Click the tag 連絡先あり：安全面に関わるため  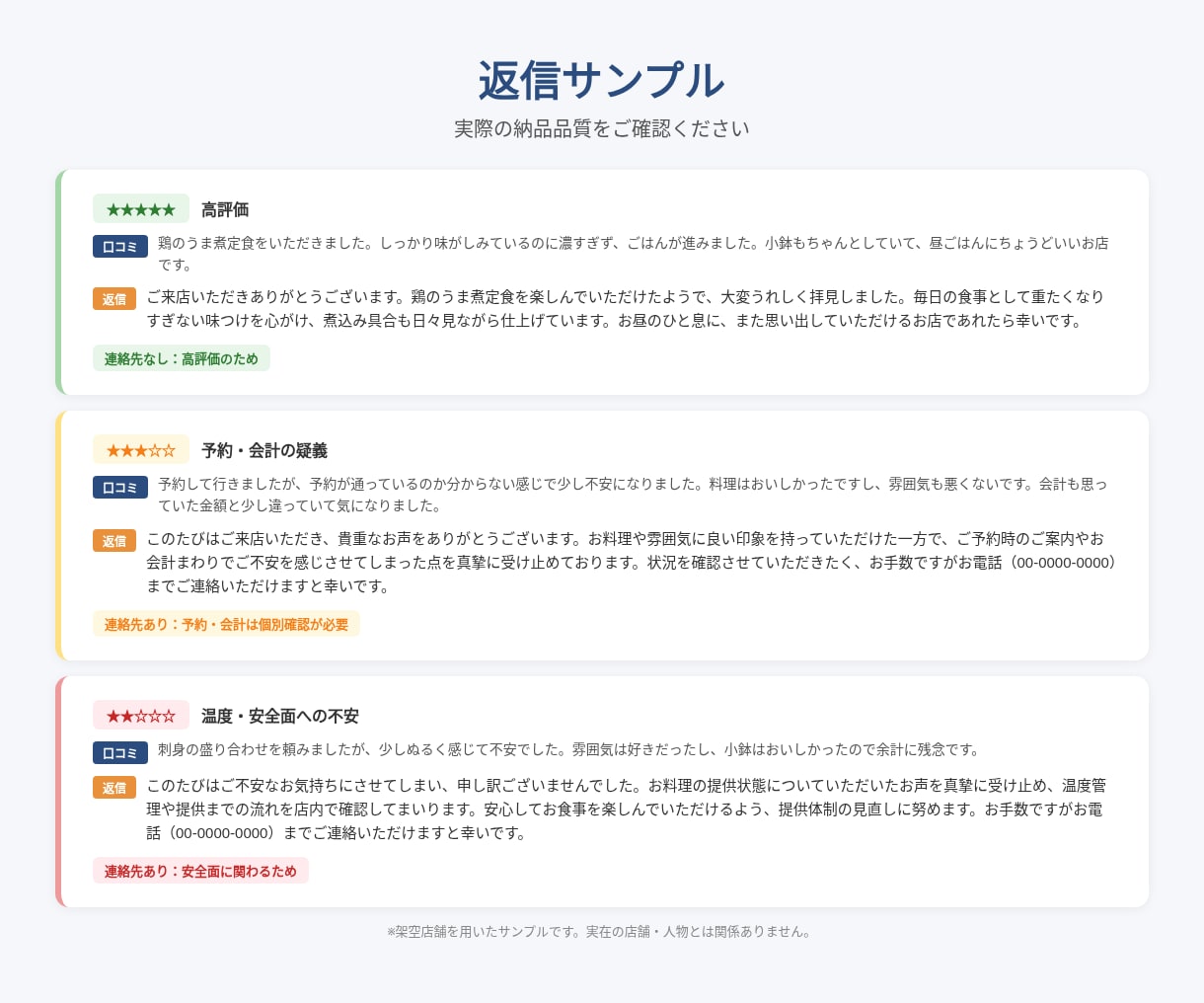point(200,871)
